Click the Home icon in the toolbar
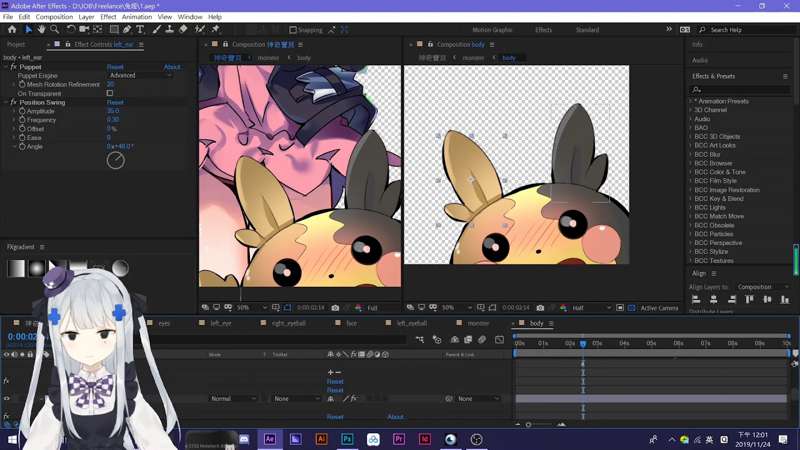The width and height of the screenshot is (800, 450). [12, 30]
